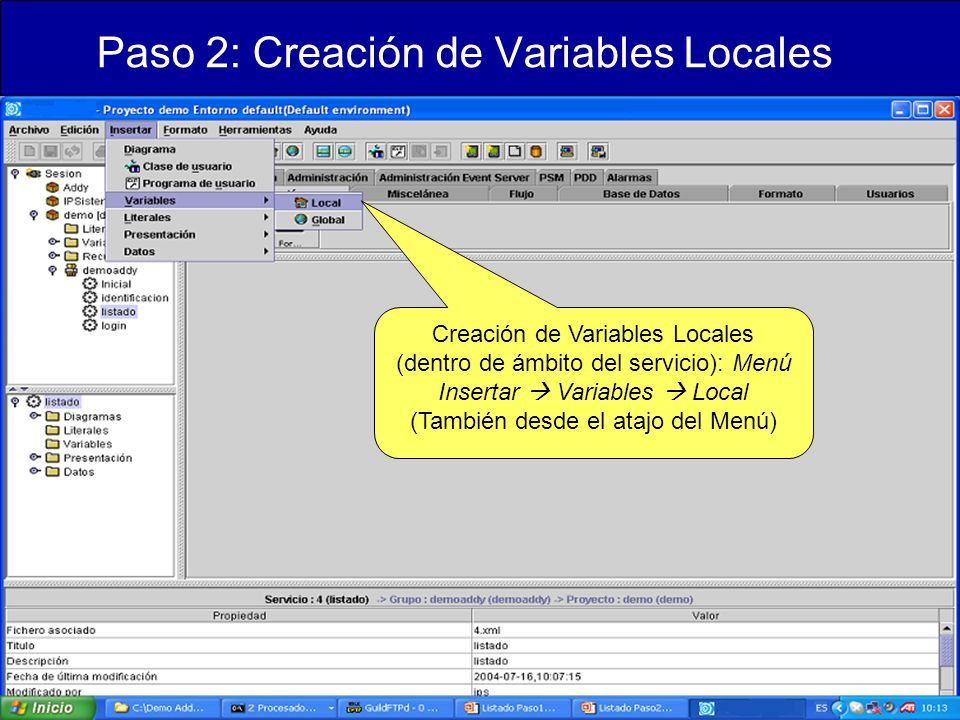The height and width of the screenshot is (720, 960).
Task: Open the Edición menu
Action: coord(80,130)
